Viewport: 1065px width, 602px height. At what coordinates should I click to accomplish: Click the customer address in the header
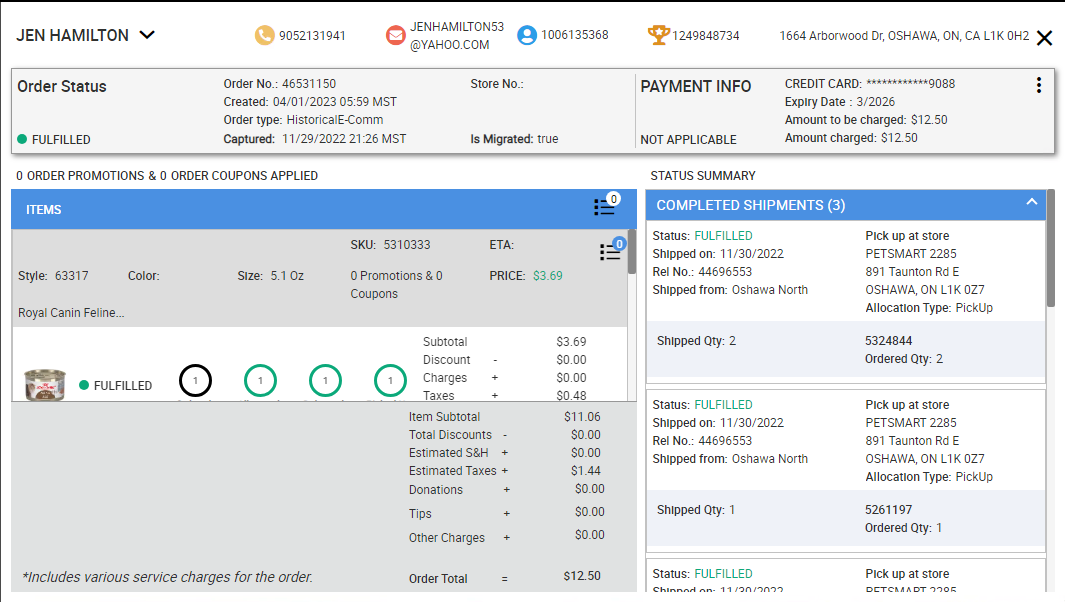[903, 36]
